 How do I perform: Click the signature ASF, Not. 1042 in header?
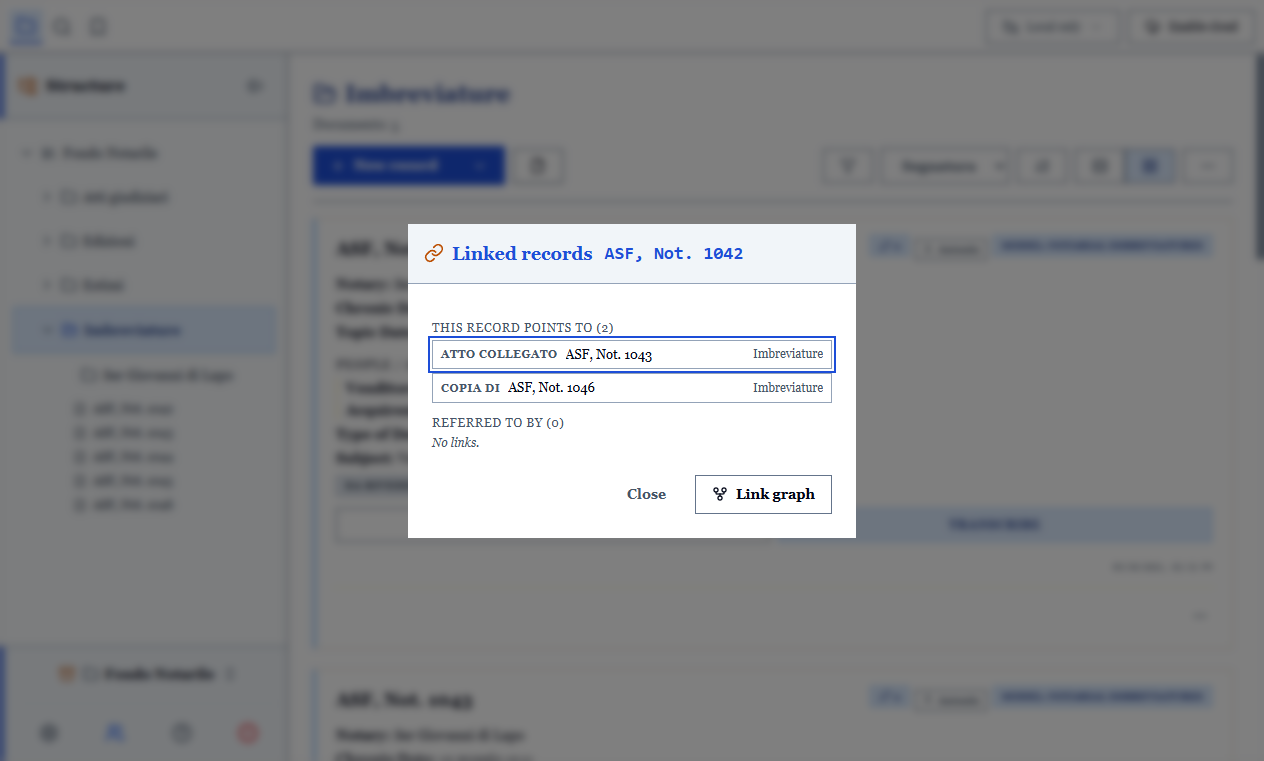[674, 254]
